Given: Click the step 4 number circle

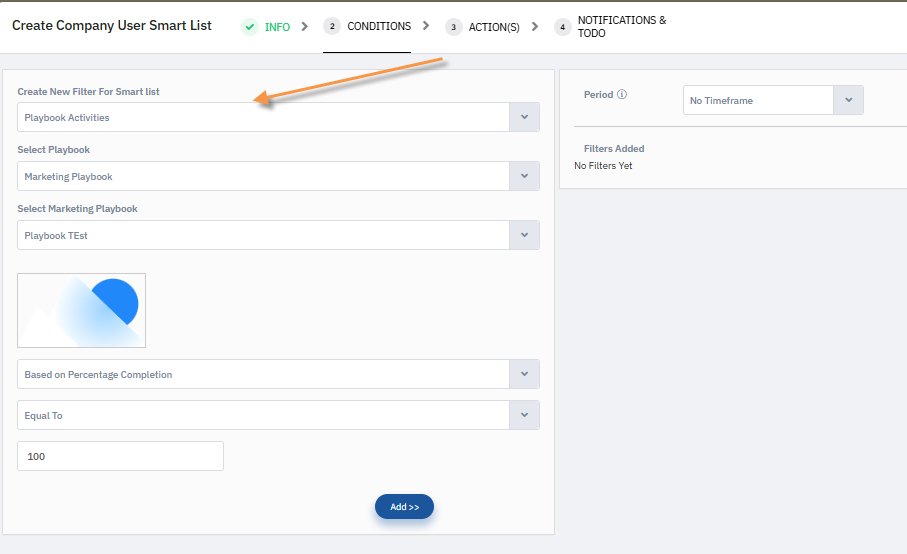Looking at the screenshot, I should [563, 27].
